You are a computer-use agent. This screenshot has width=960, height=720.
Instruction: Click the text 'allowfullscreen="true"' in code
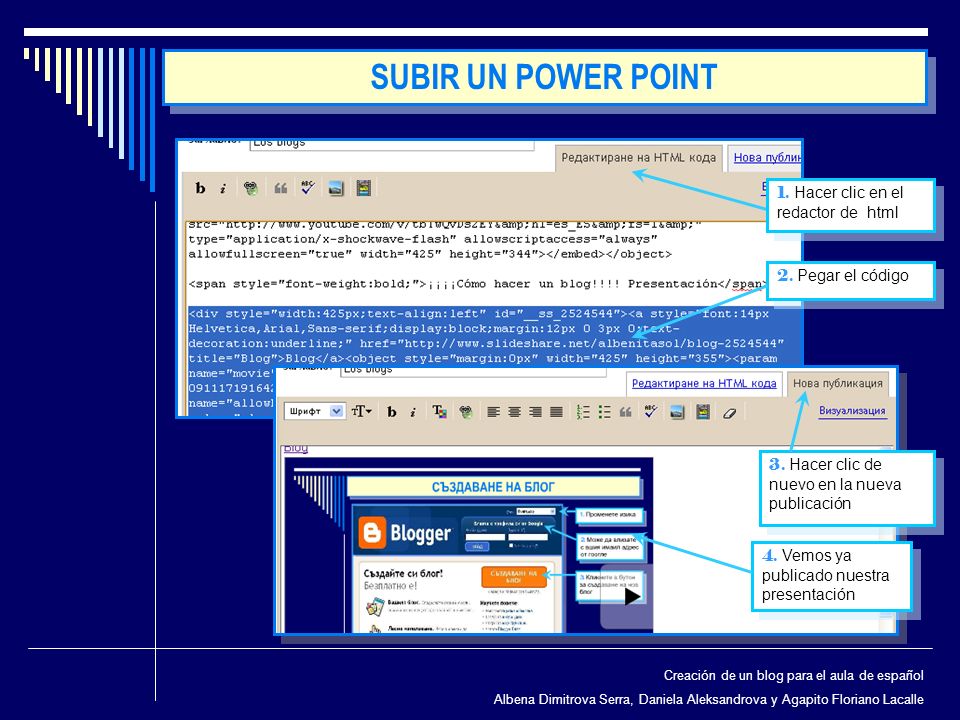point(270,254)
